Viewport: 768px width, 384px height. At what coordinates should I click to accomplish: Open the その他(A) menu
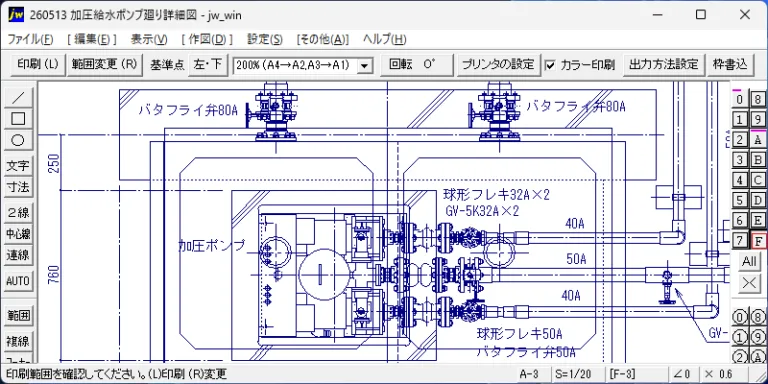(323, 39)
